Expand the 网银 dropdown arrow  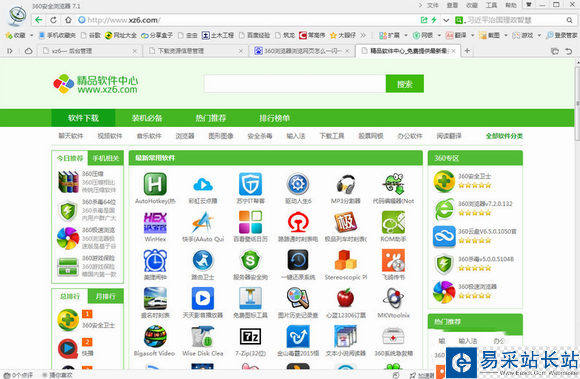pyautogui.click(x=439, y=35)
